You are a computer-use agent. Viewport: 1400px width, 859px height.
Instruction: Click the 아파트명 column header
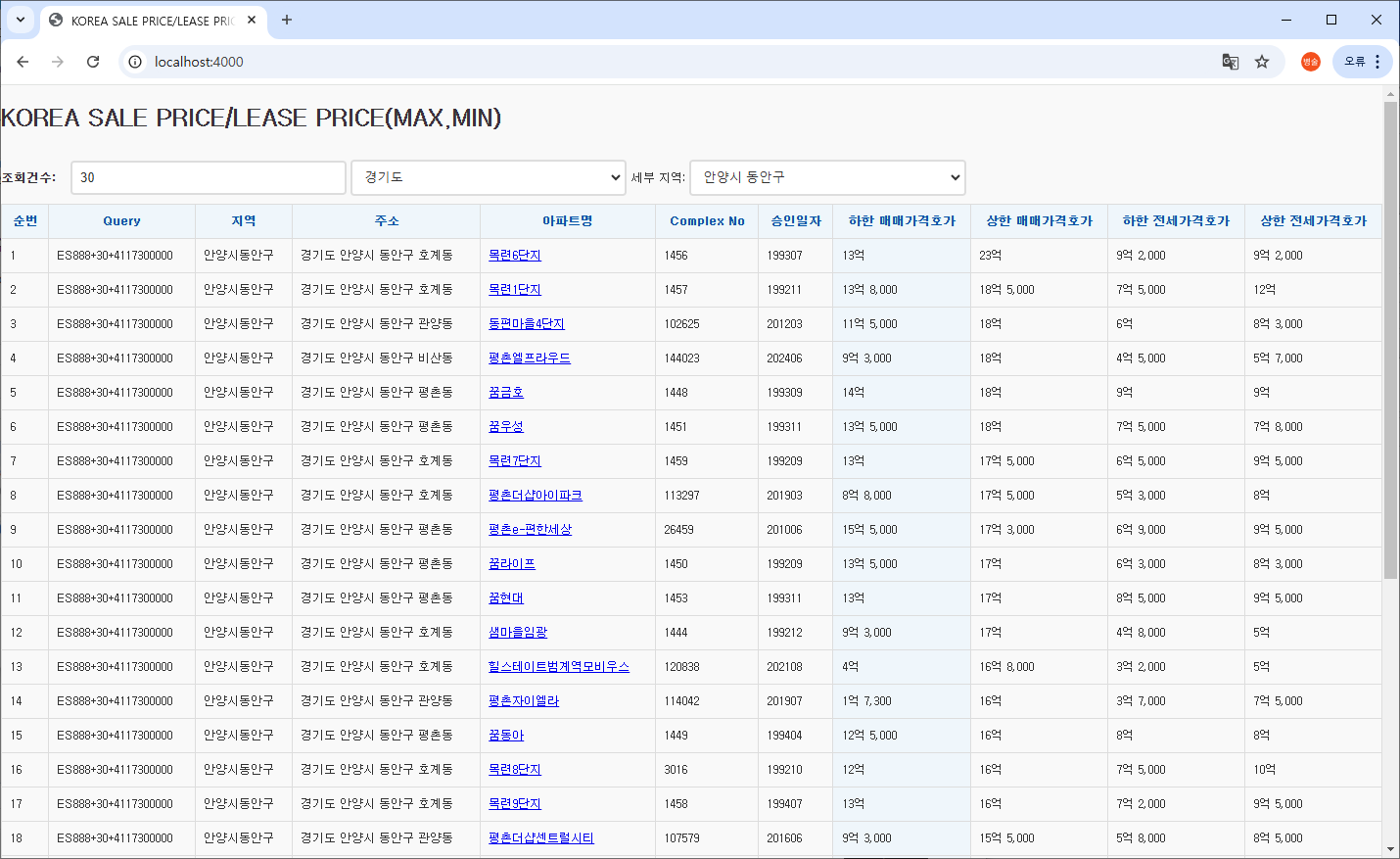click(568, 221)
